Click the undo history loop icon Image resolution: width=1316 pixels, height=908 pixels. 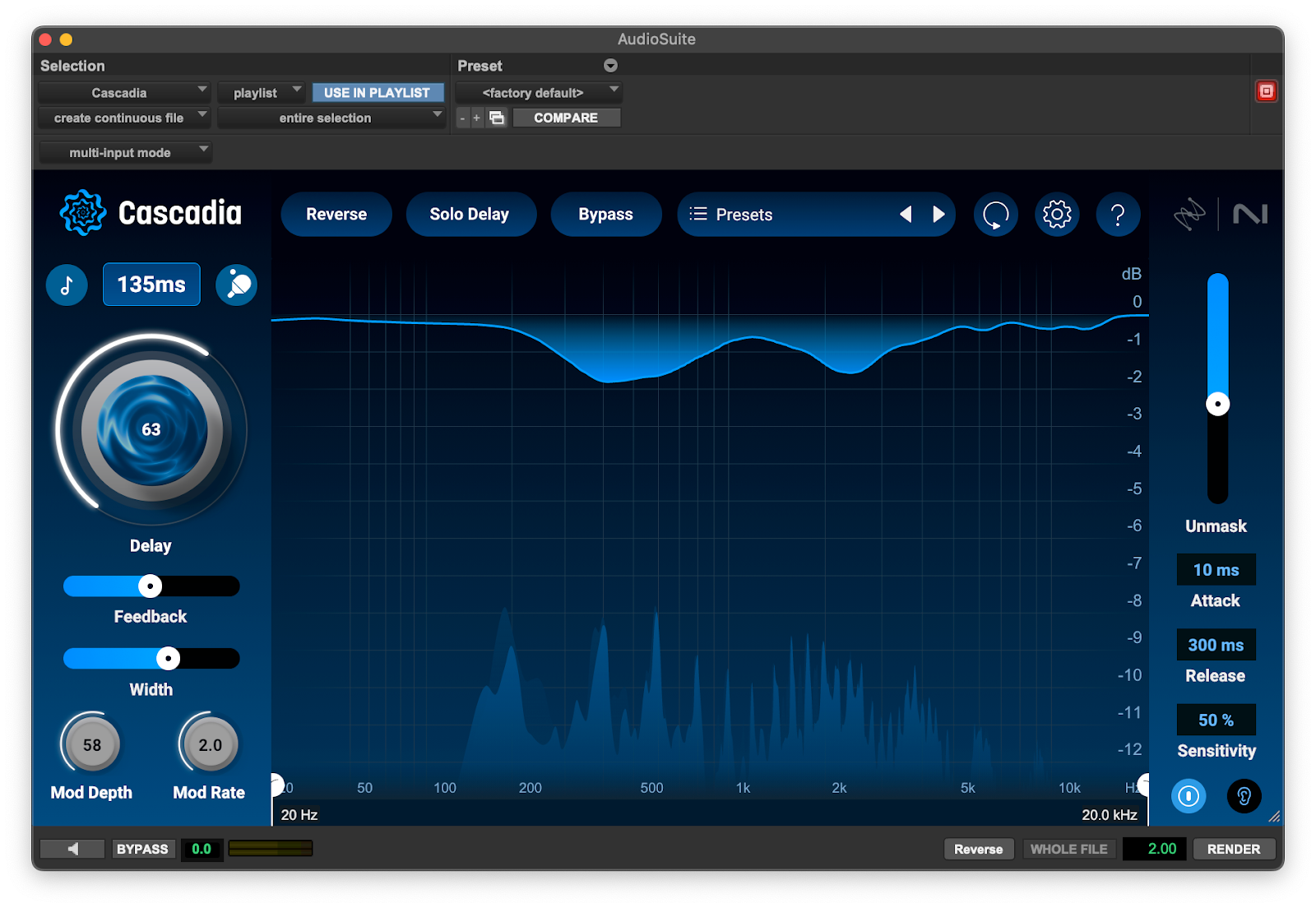coord(996,215)
